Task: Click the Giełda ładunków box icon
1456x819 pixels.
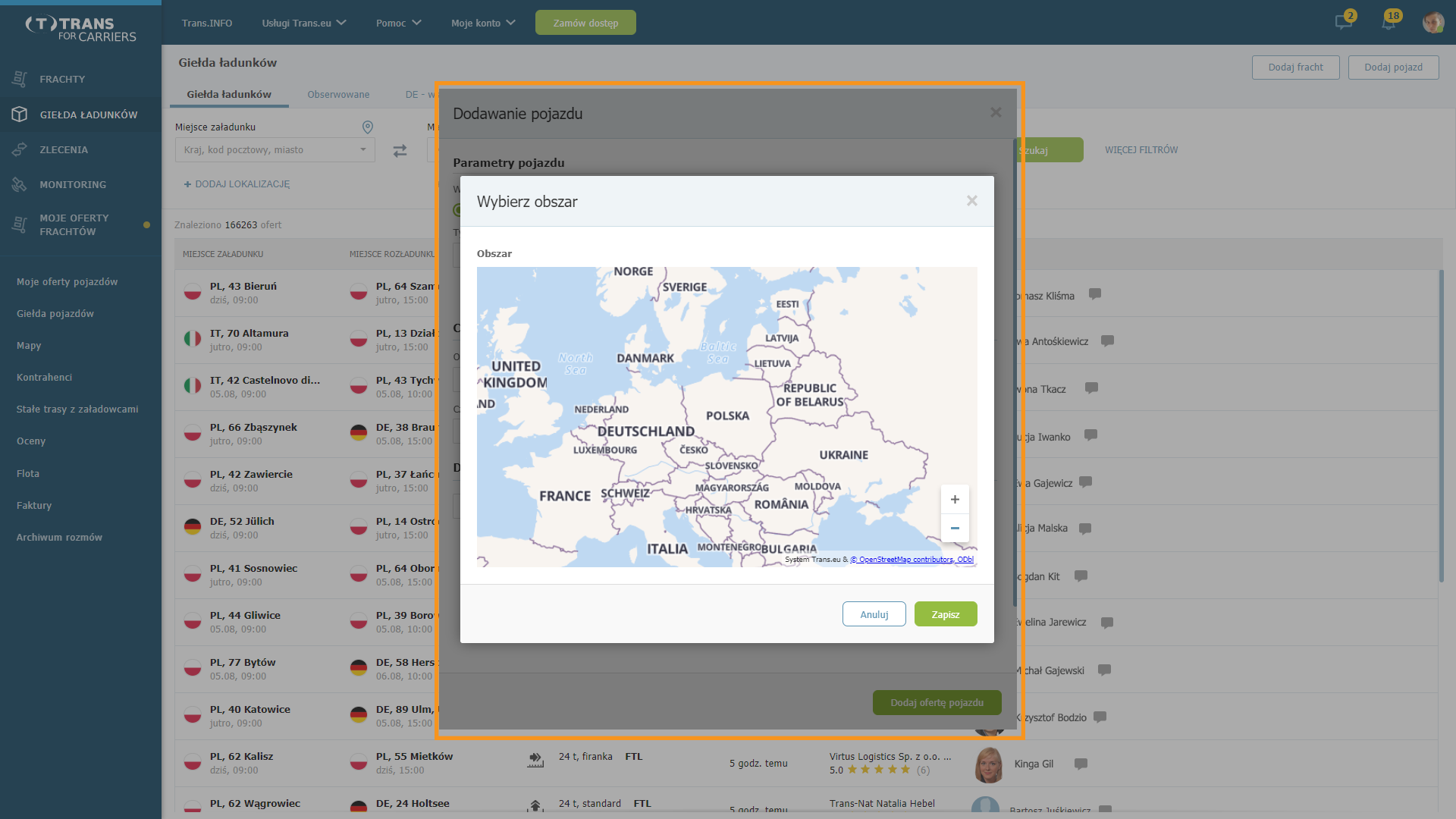Action: 20,115
